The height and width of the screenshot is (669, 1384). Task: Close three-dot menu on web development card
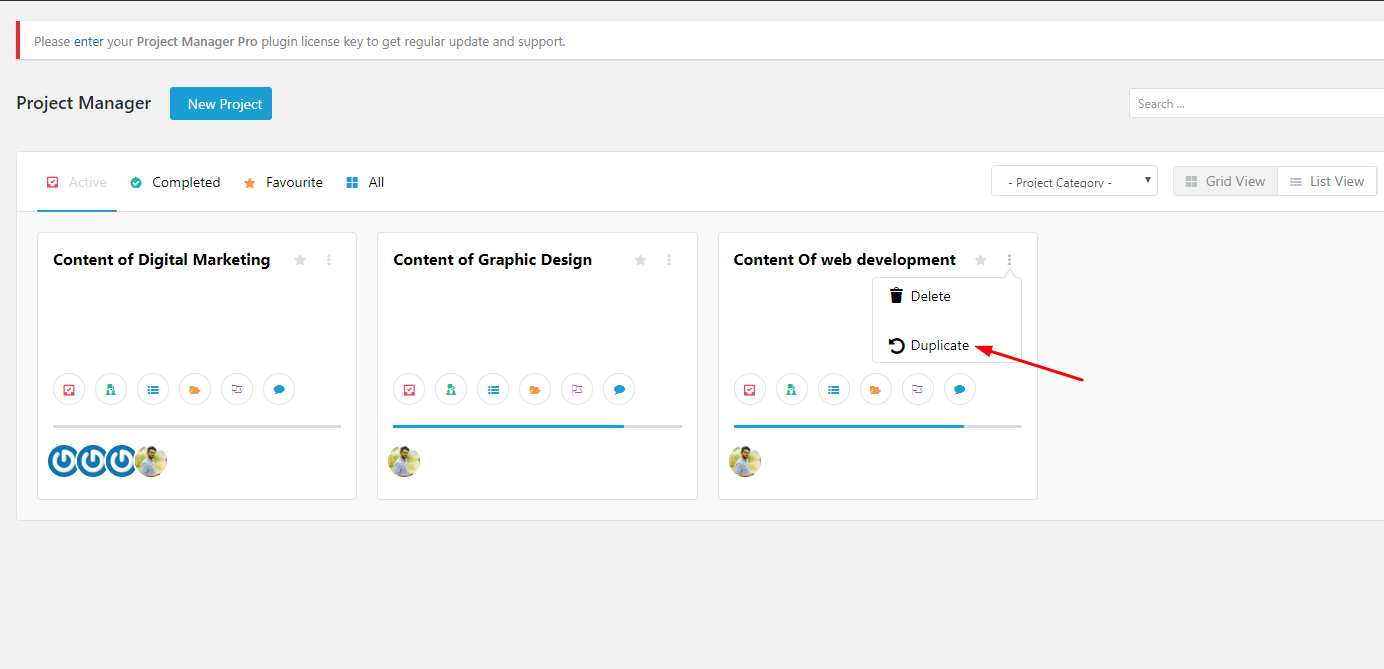click(x=1010, y=260)
